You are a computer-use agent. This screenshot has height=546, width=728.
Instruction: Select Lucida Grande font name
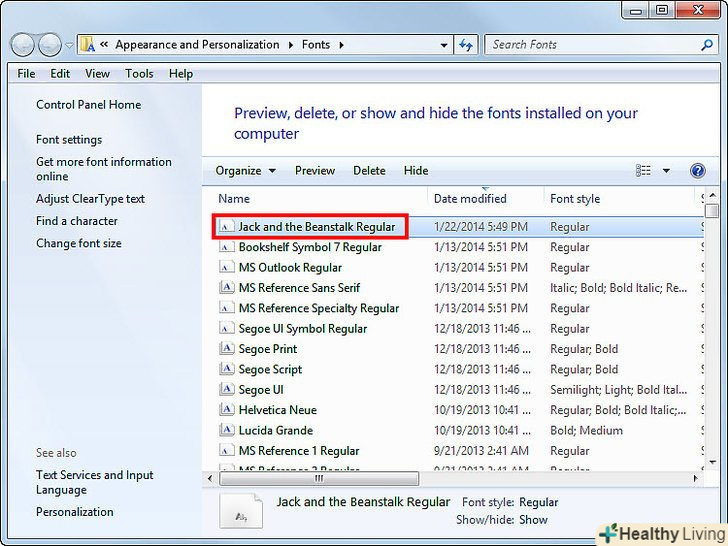(276, 430)
